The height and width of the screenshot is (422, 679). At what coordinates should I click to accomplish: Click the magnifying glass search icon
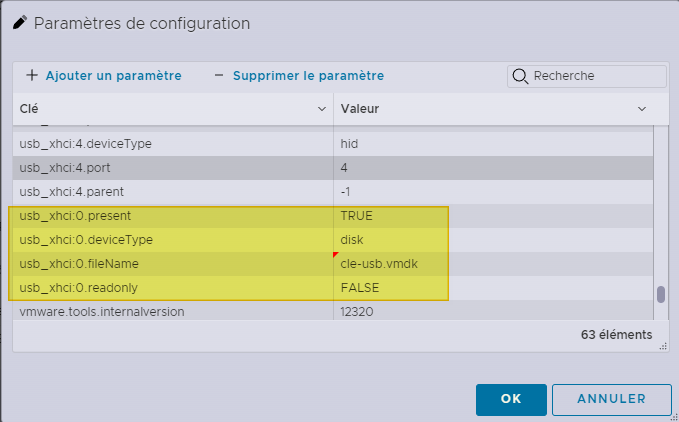tap(521, 76)
